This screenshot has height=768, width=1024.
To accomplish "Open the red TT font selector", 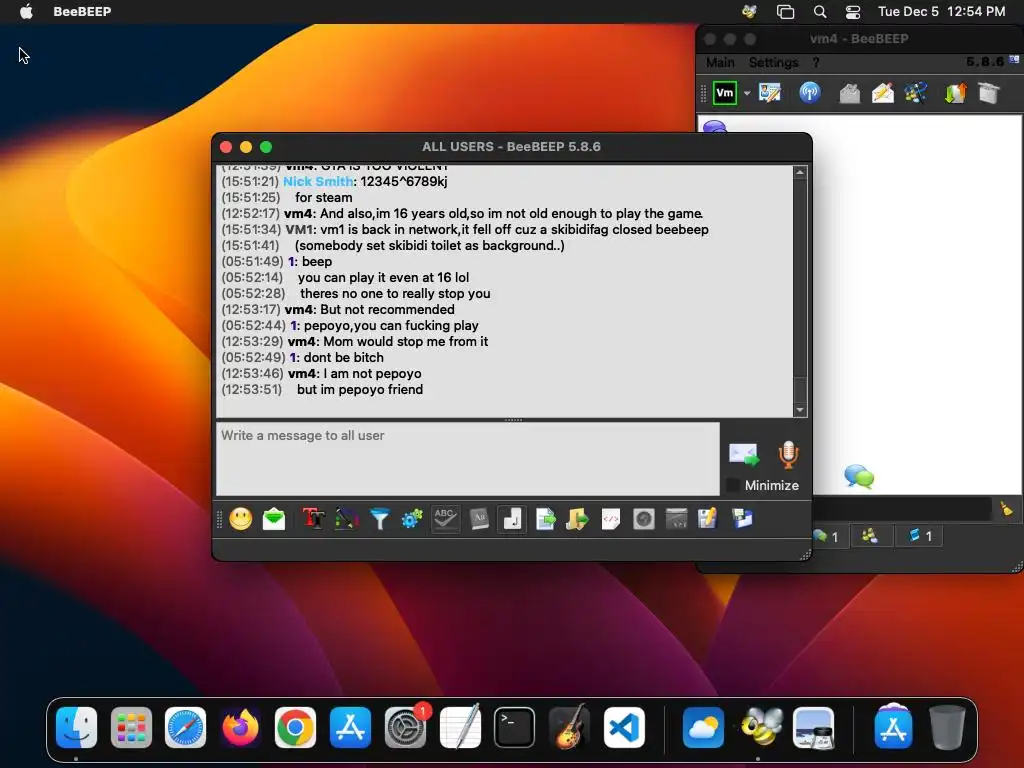I will click(313, 519).
